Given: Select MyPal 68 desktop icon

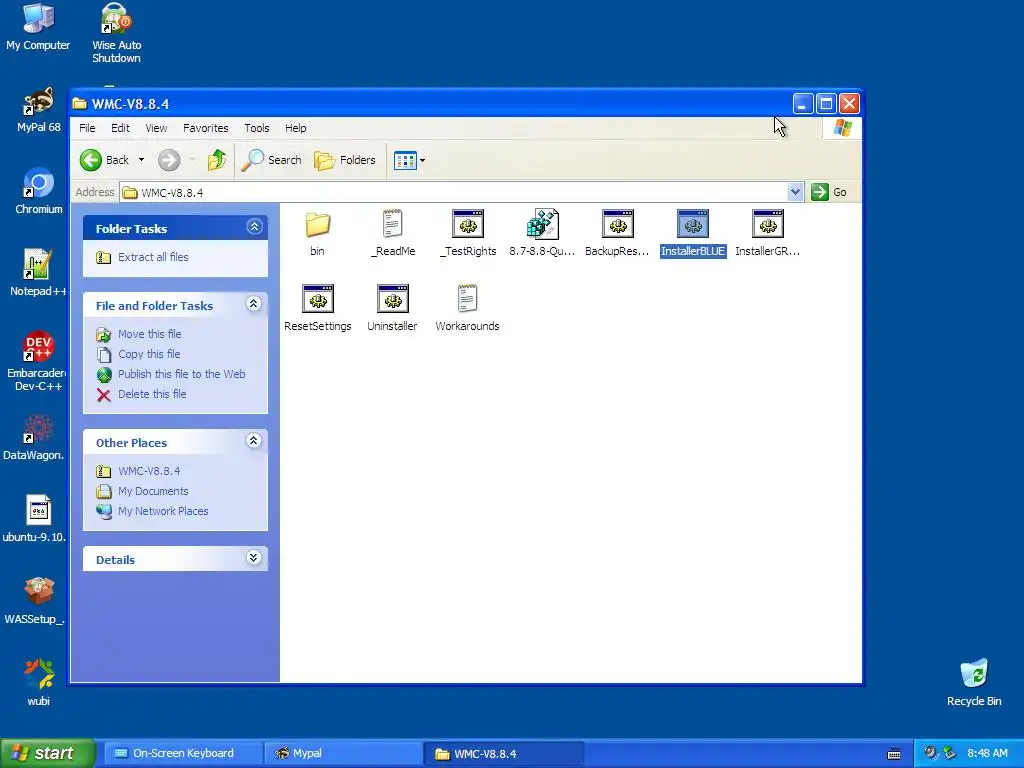Looking at the screenshot, I should pyautogui.click(x=39, y=110).
